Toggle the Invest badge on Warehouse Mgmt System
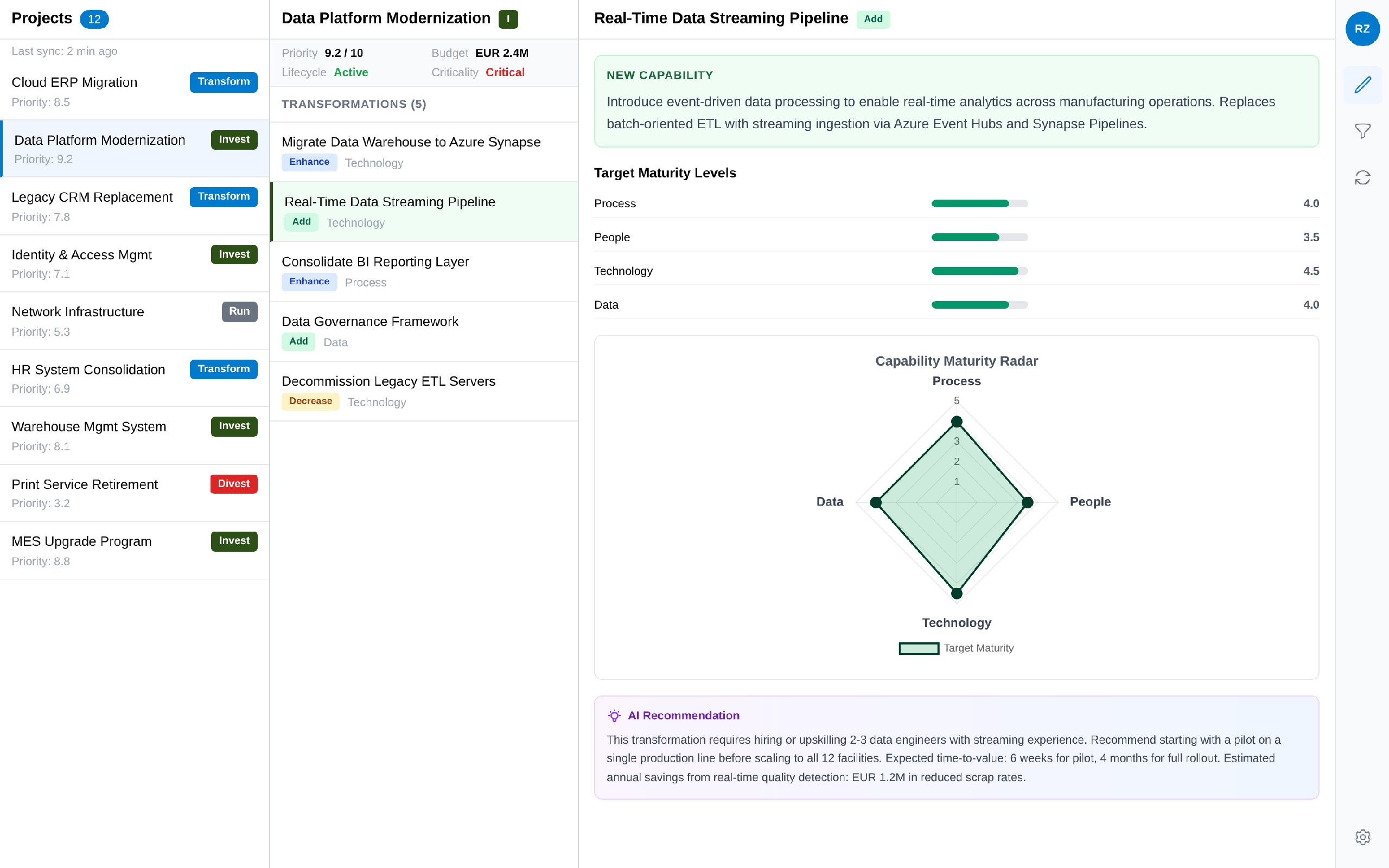The height and width of the screenshot is (868, 1389). pos(233,425)
